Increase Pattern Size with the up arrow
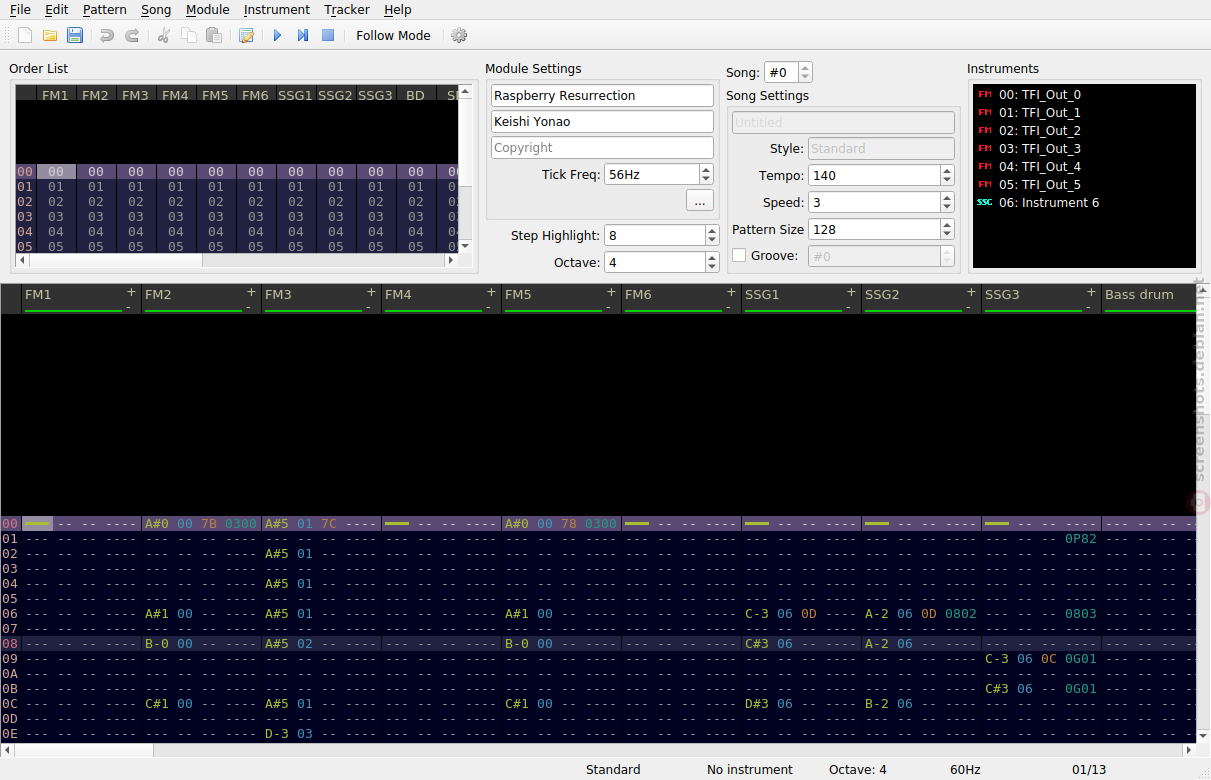Image resolution: width=1211 pixels, height=780 pixels. click(947, 224)
